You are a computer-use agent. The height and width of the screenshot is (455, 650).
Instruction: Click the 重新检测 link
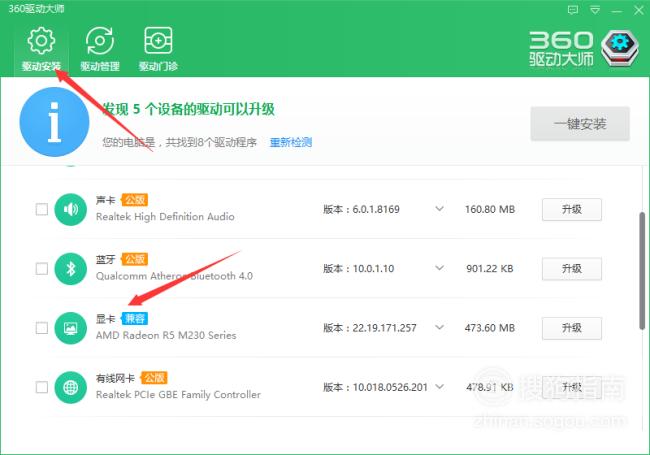291,142
